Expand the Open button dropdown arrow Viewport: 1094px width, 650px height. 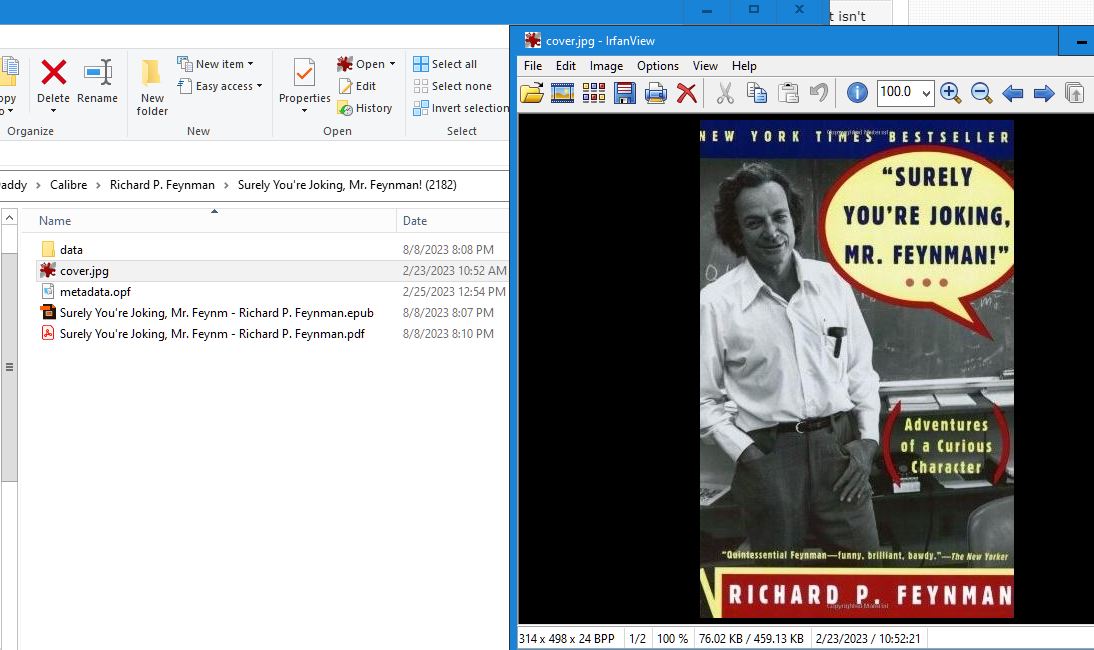pyautogui.click(x=392, y=63)
